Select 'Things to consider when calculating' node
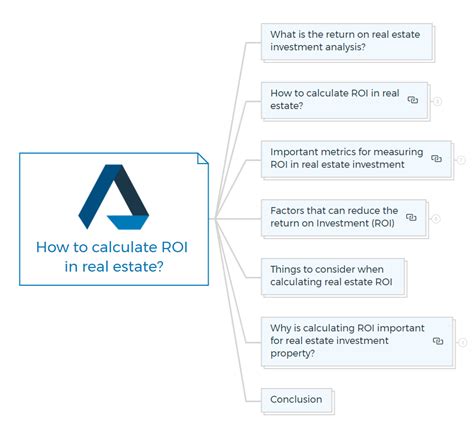Viewport: 474px width, 431px height. pos(333,276)
